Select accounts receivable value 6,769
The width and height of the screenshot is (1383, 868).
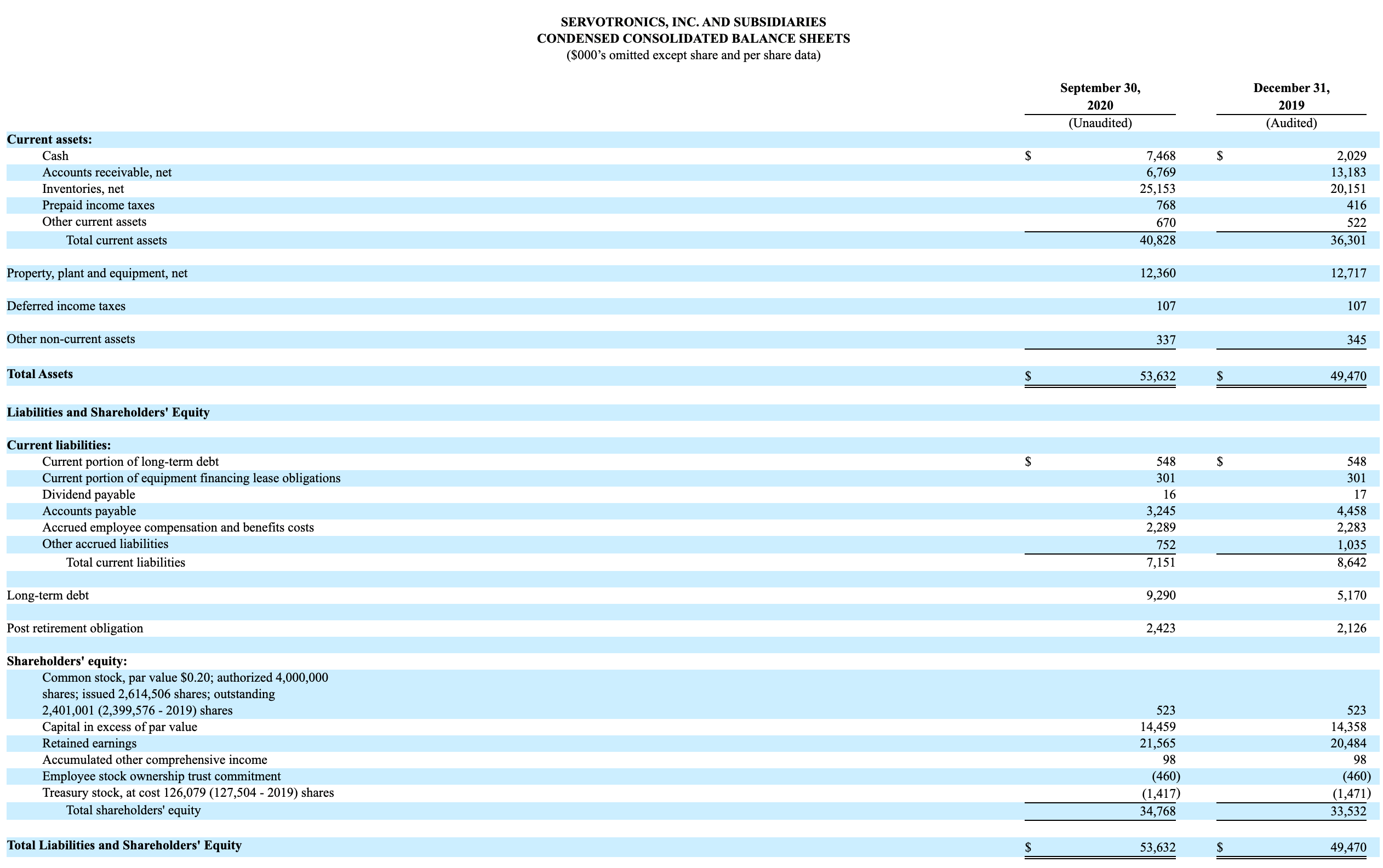click(1161, 172)
